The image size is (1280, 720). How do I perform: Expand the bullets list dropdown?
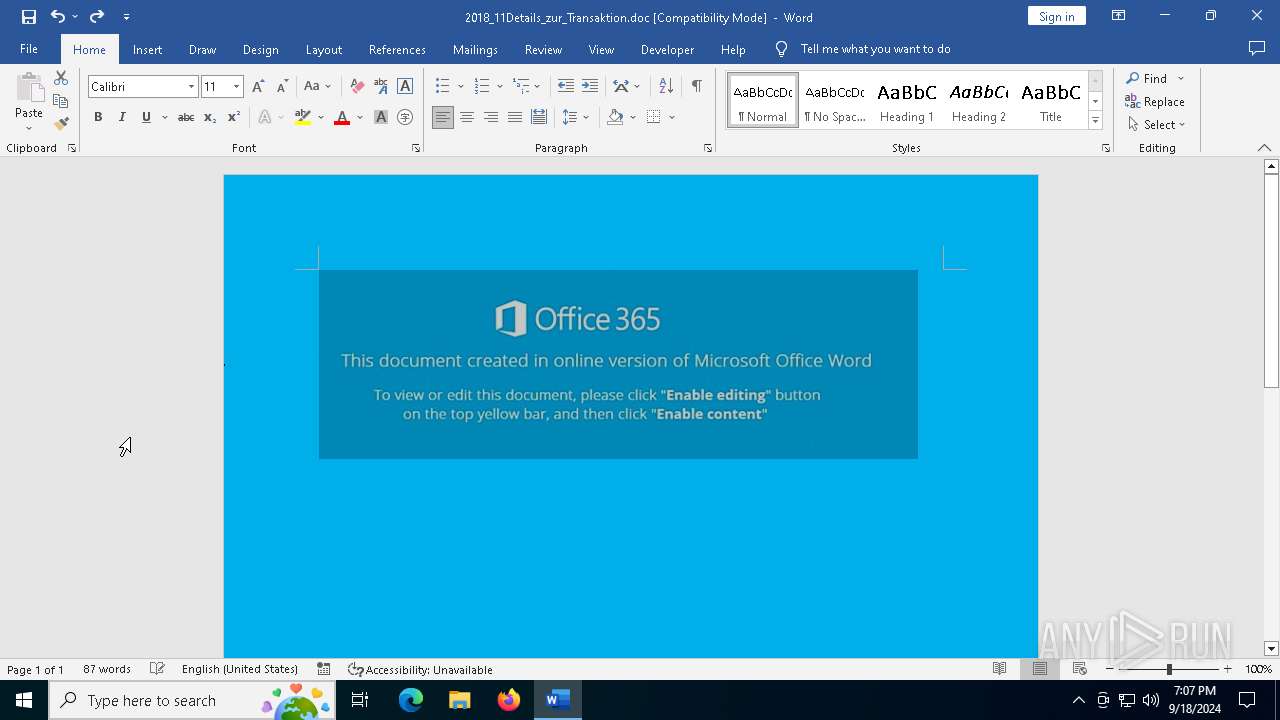[460, 86]
